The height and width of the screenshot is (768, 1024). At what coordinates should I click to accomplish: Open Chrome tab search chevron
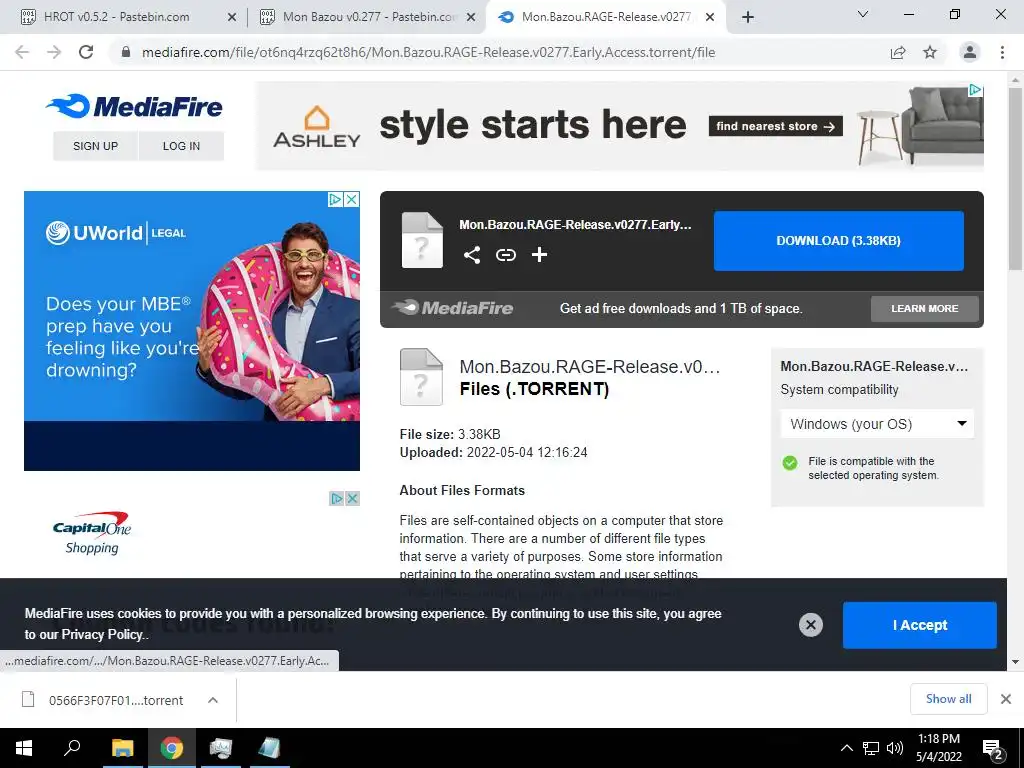pyautogui.click(x=863, y=14)
